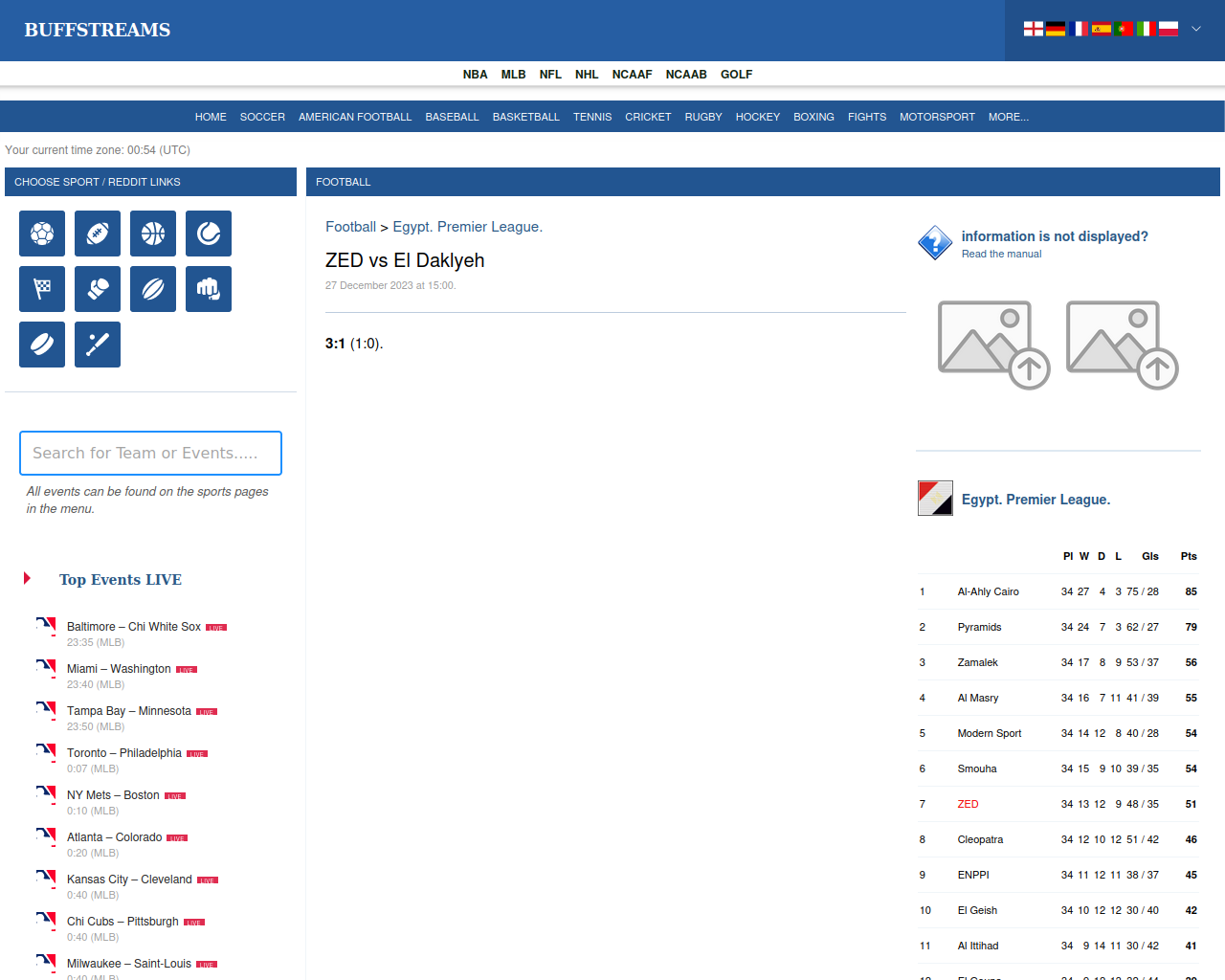Select the American football icon tile
Screen dimensions: 1225x980
point(98,234)
